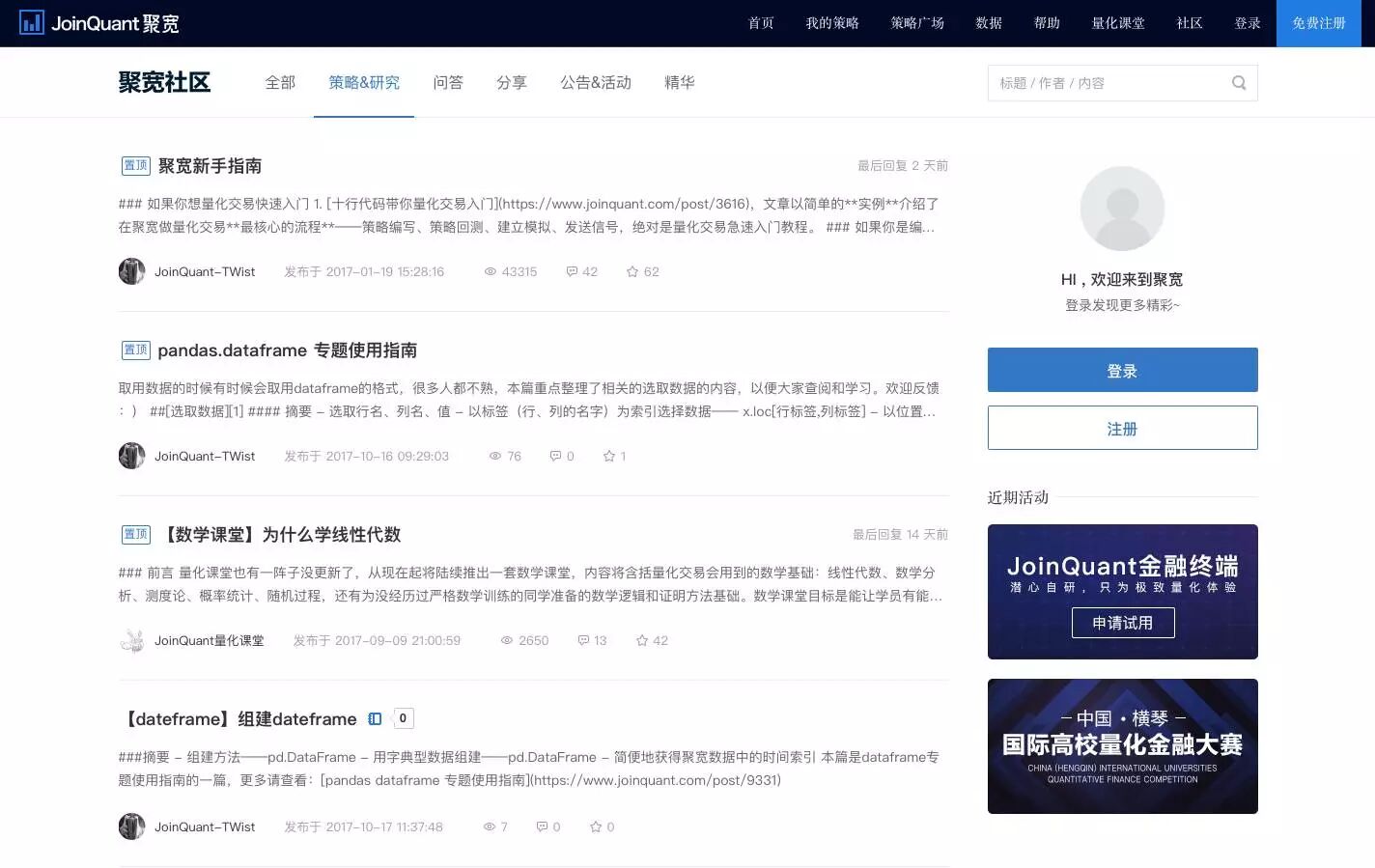
Task: Switch to the 公告&活动 tab
Action: tap(596, 83)
